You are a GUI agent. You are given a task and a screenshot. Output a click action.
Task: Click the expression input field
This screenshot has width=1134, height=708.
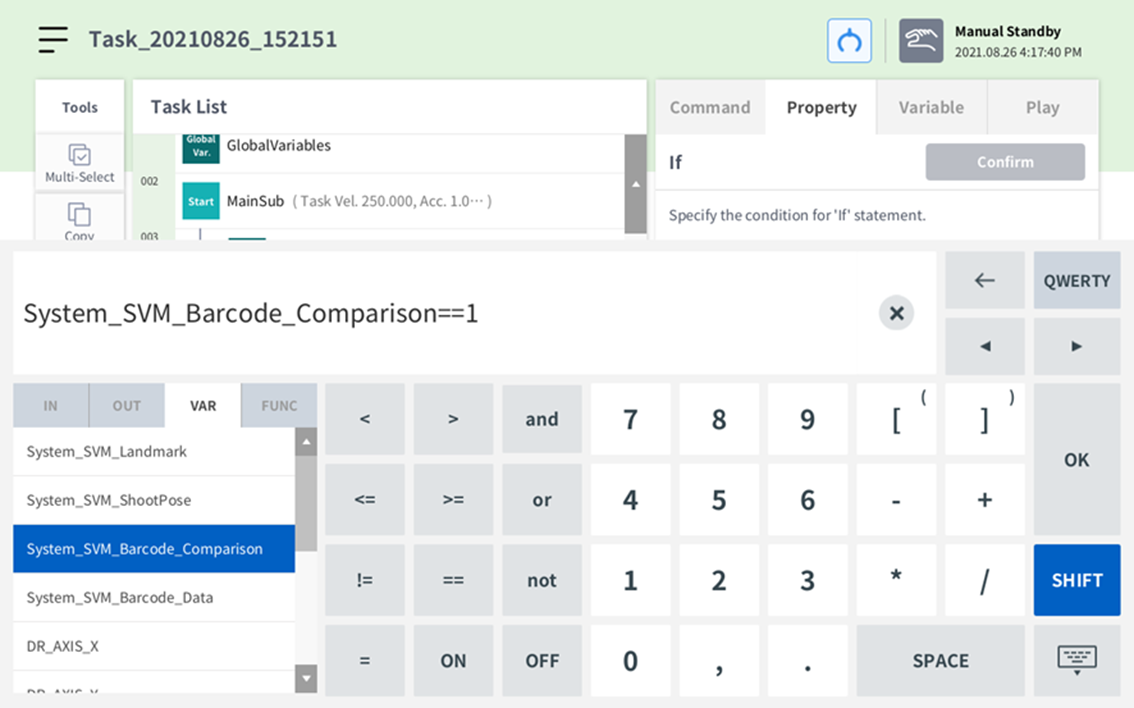[x=440, y=313]
